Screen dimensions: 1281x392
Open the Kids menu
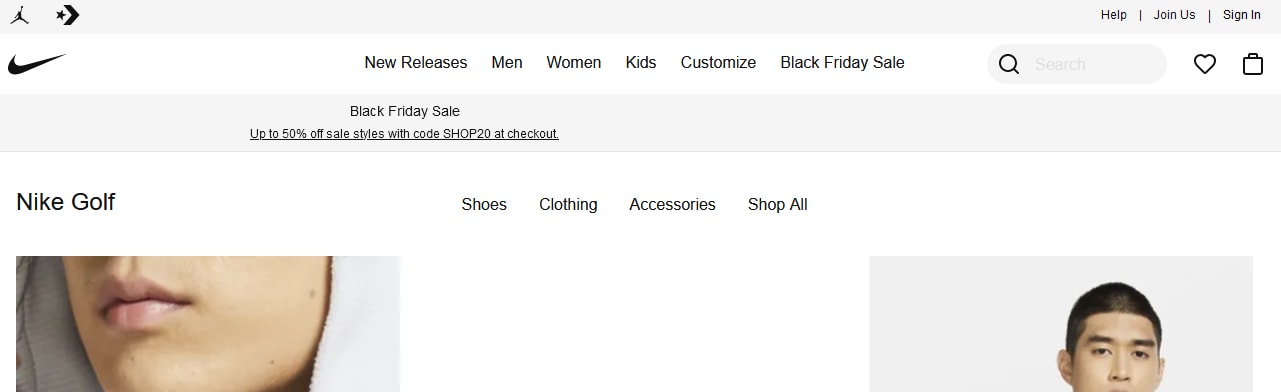coord(641,63)
